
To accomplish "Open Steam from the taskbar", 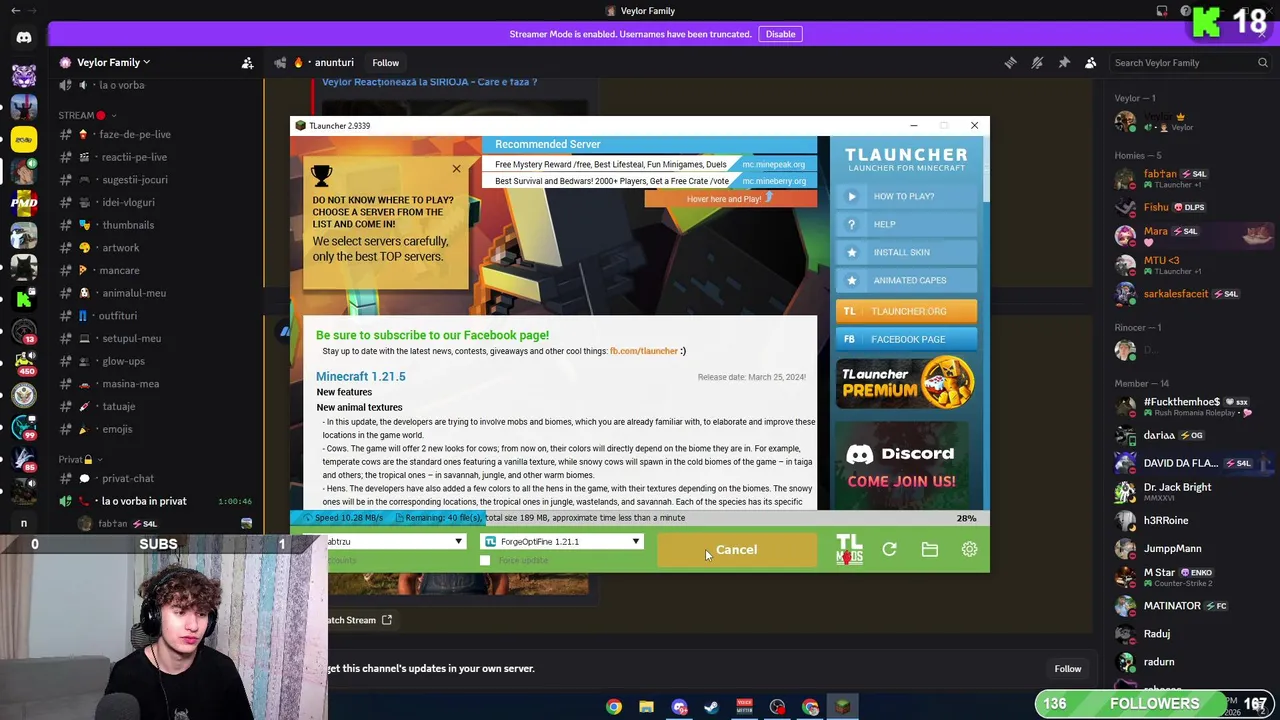I will point(712,707).
